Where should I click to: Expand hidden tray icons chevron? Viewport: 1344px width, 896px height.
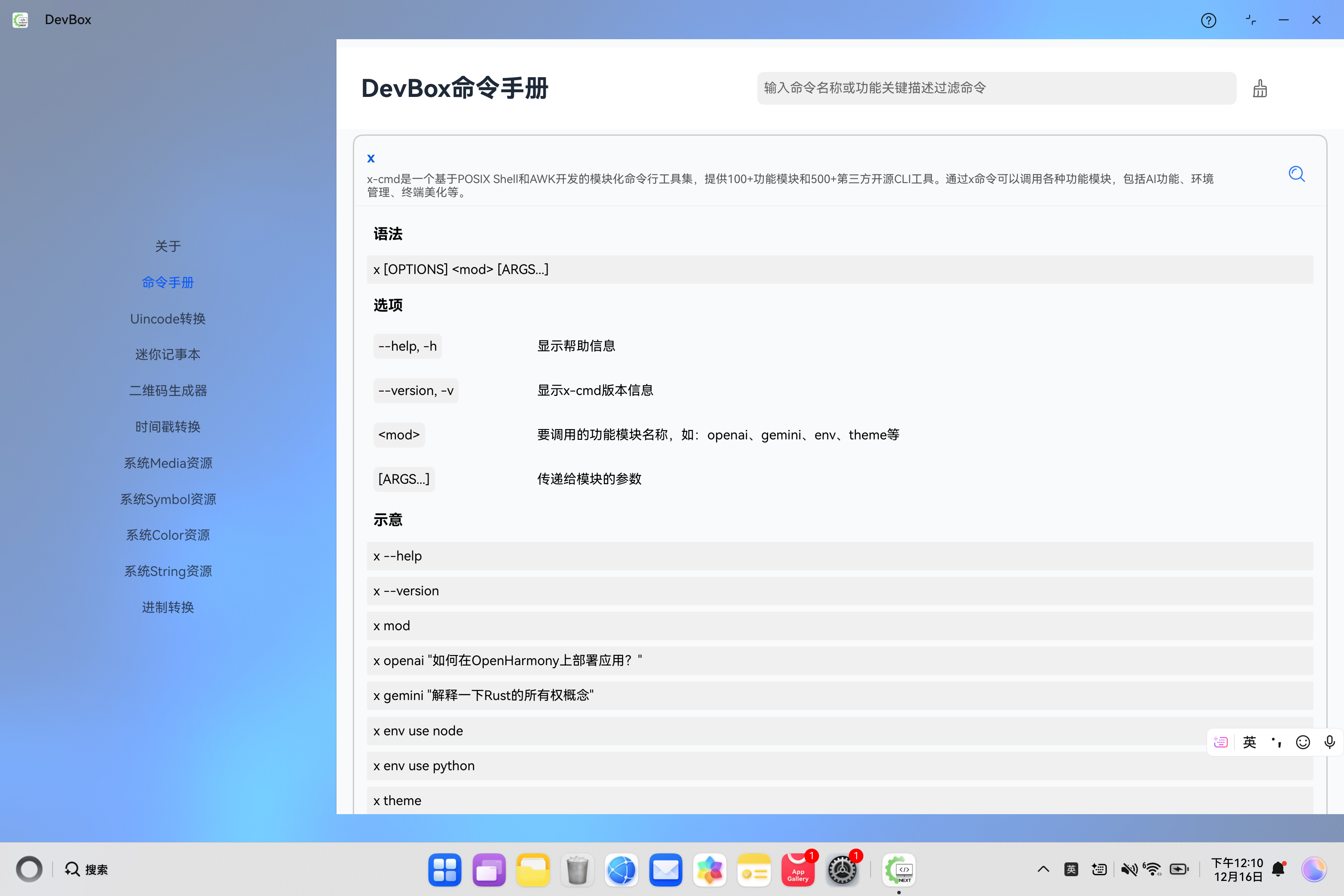(1043, 869)
